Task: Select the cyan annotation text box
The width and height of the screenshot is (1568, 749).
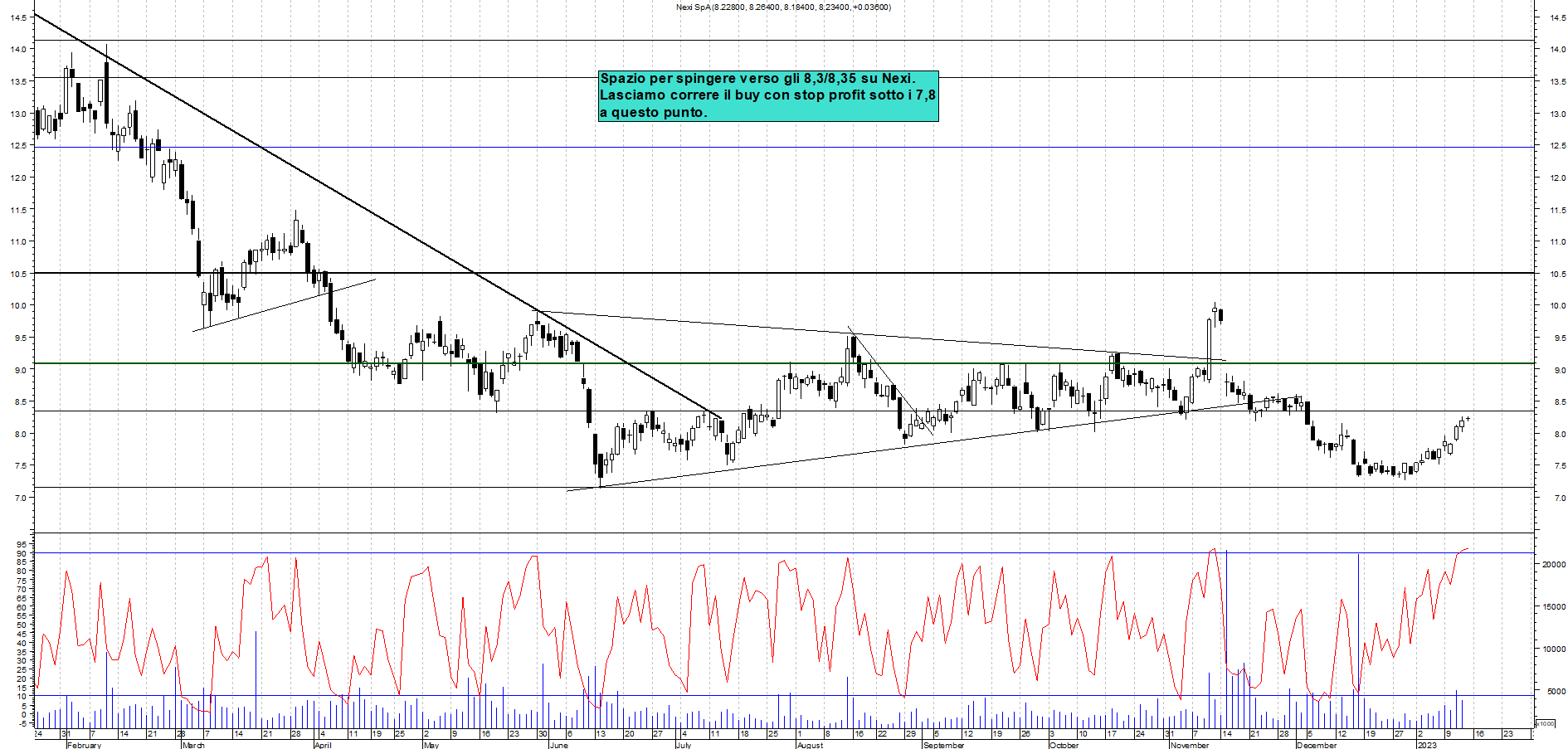Action: coord(768,95)
